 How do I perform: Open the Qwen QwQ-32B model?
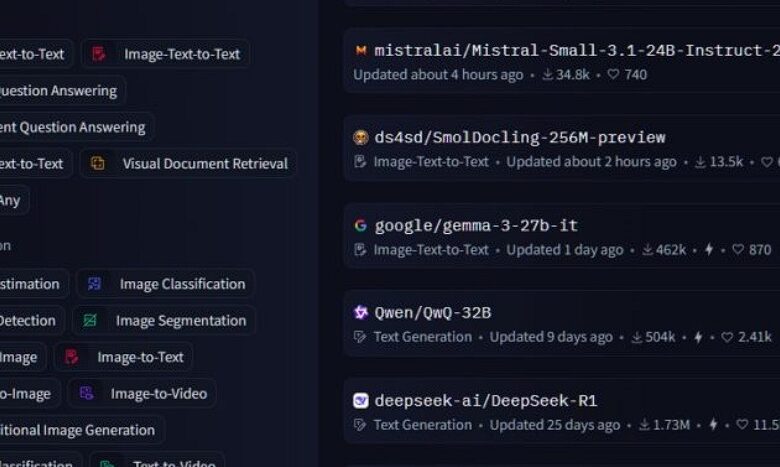(433, 313)
